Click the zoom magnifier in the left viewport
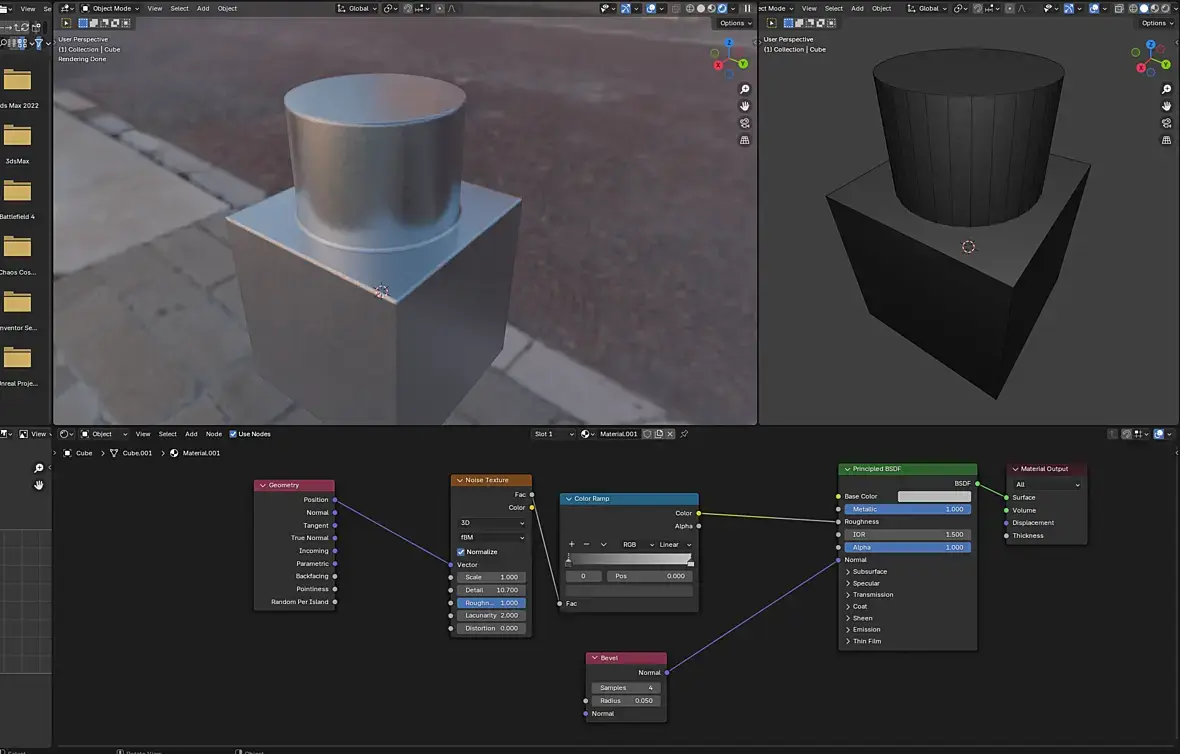The image size is (1180, 754). [745, 90]
